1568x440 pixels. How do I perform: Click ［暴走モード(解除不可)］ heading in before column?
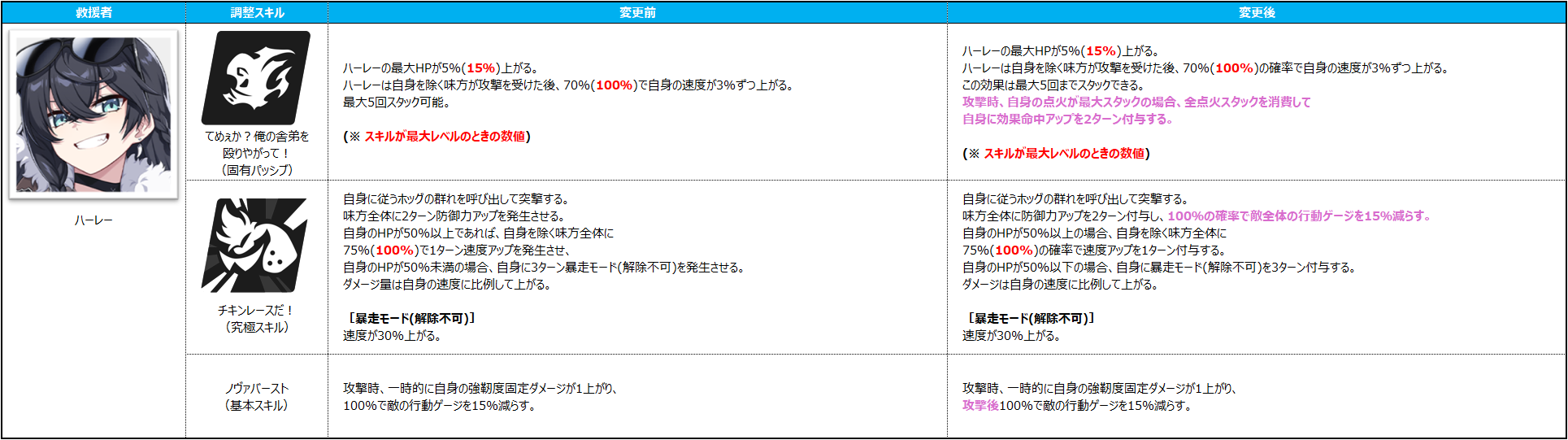click(411, 318)
